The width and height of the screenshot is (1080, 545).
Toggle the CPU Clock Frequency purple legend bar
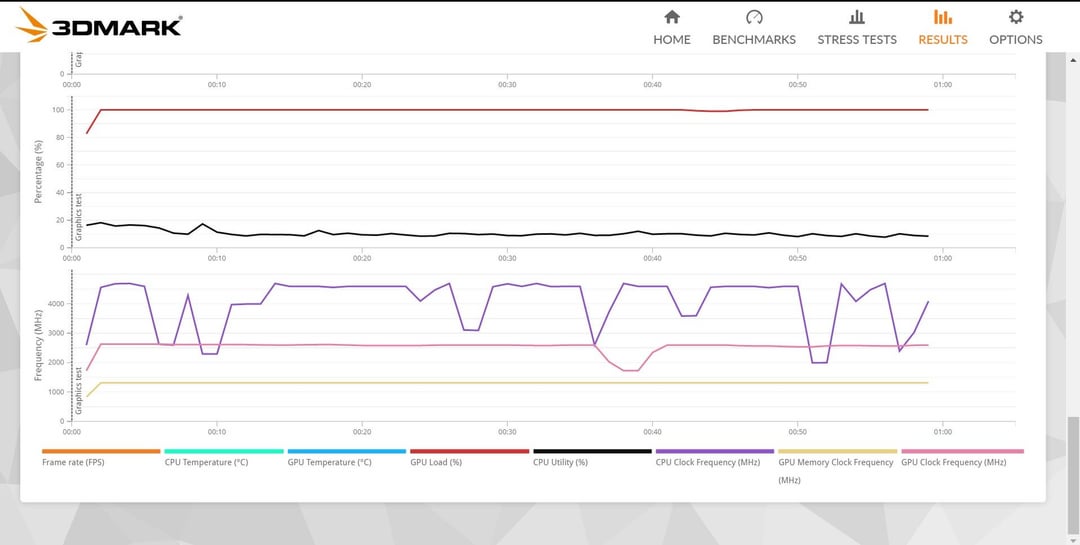click(715, 451)
